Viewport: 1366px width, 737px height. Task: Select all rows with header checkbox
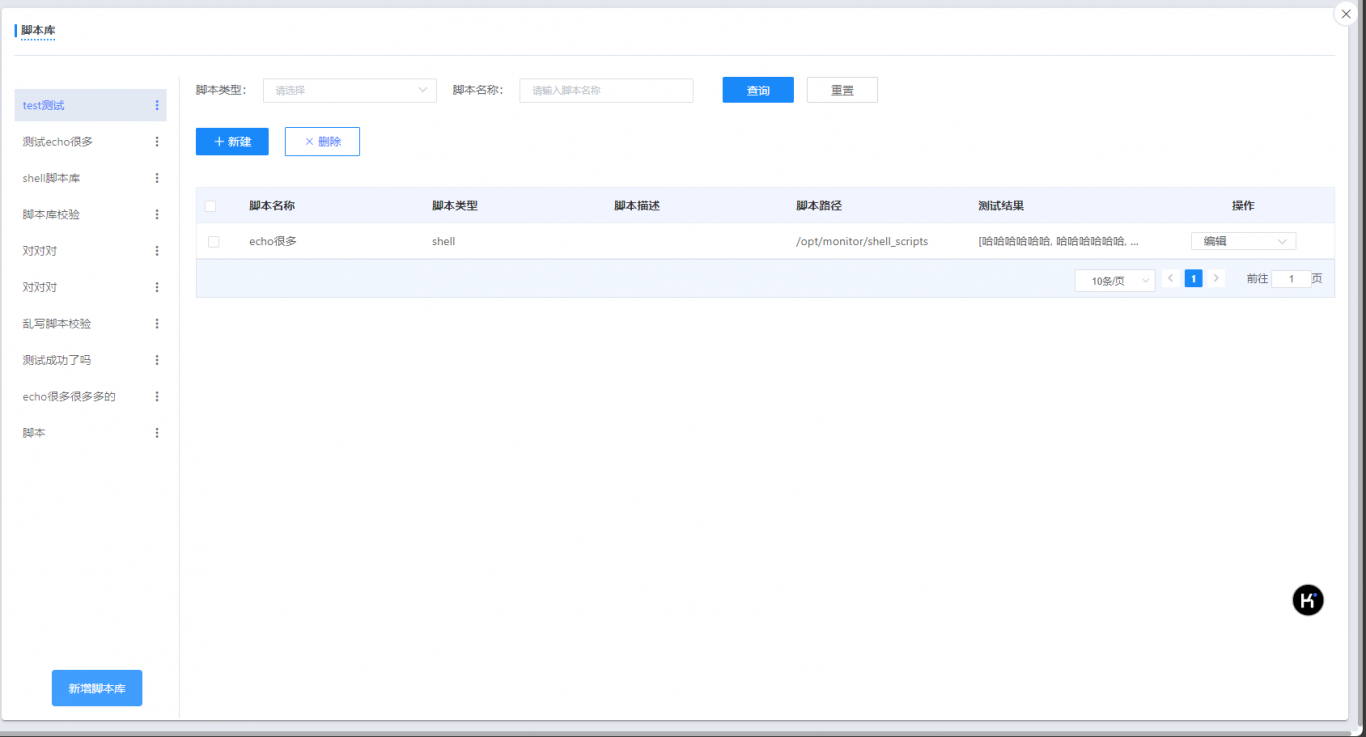pos(210,206)
